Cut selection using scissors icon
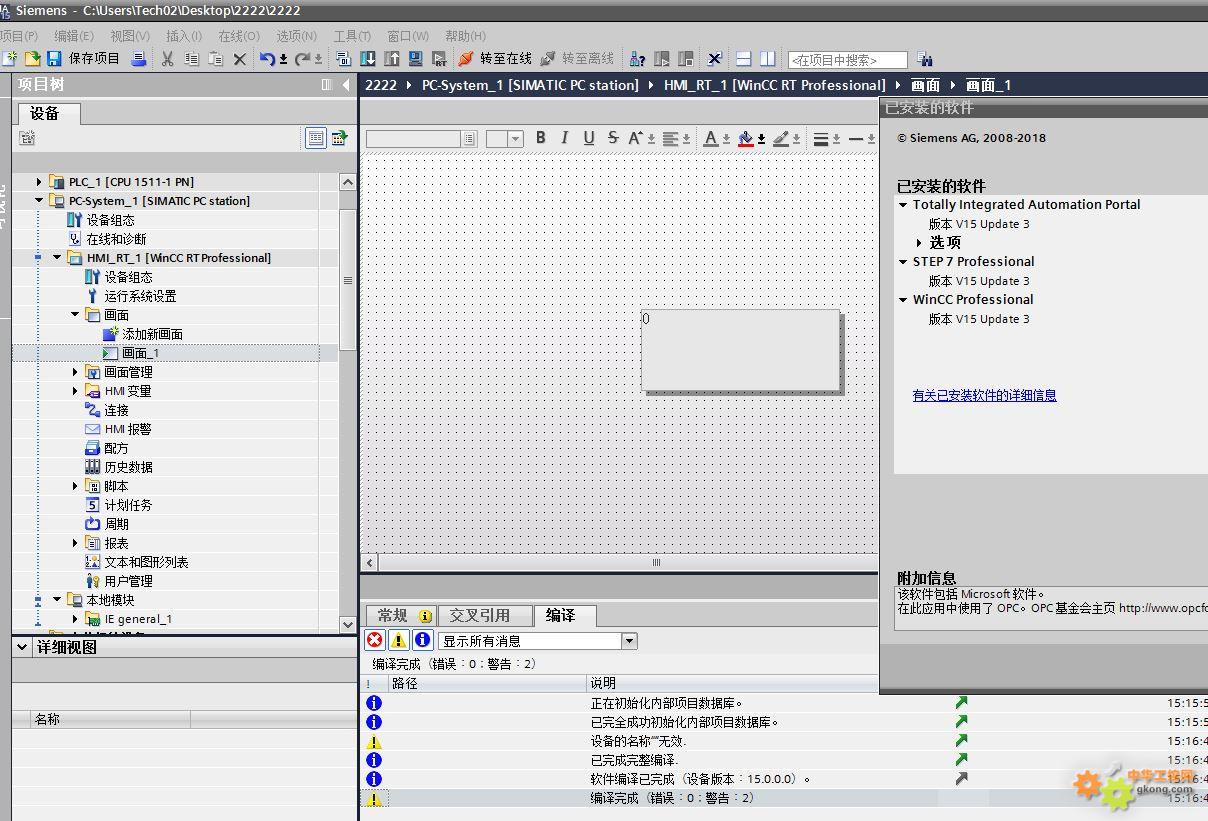1208x821 pixels. point(168,59)
